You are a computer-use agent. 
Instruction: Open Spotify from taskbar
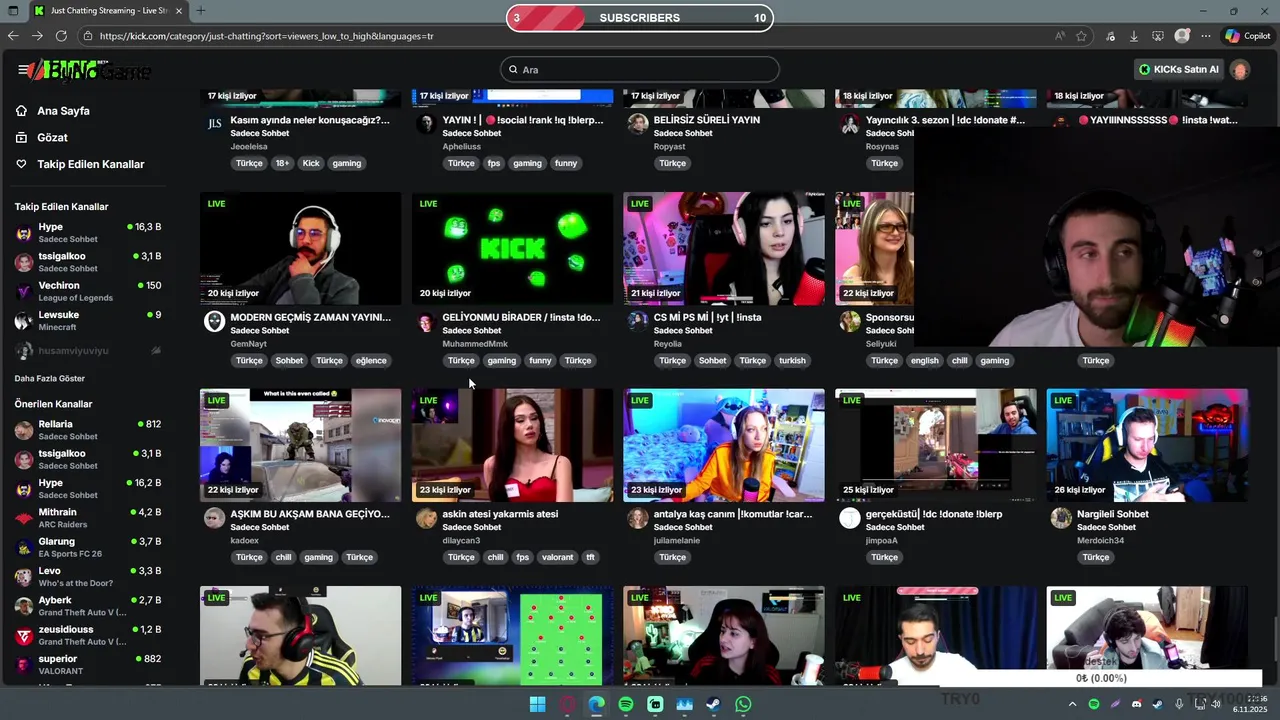click(x=626, y=705)
